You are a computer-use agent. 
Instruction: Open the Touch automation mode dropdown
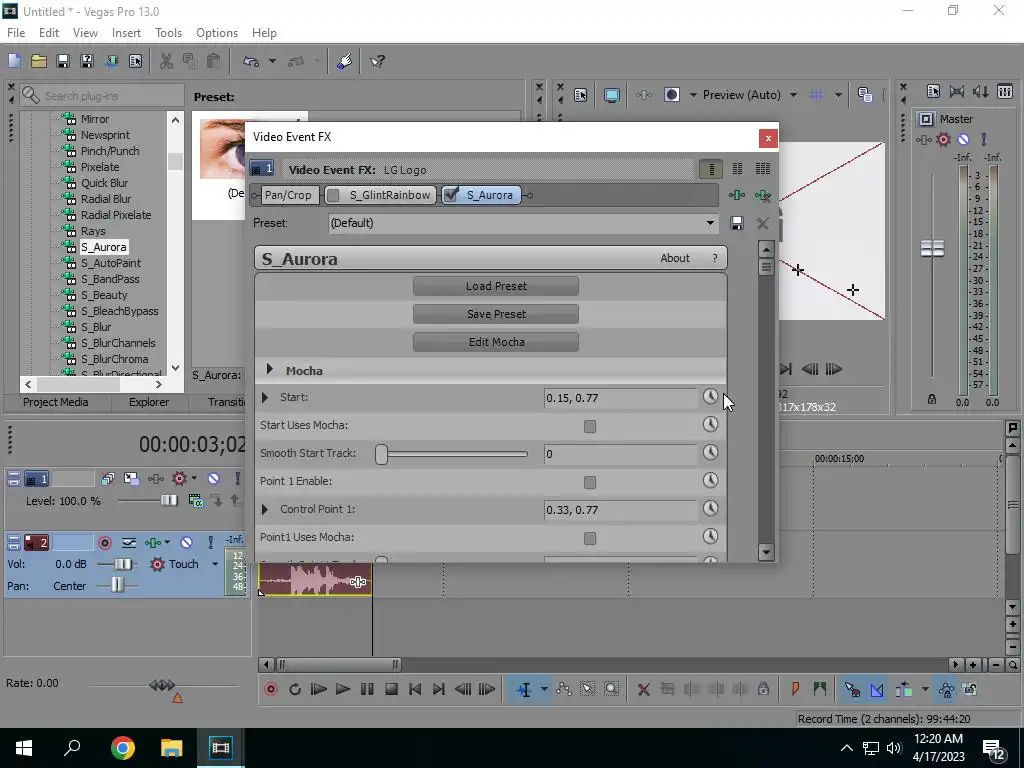point(215,564)
